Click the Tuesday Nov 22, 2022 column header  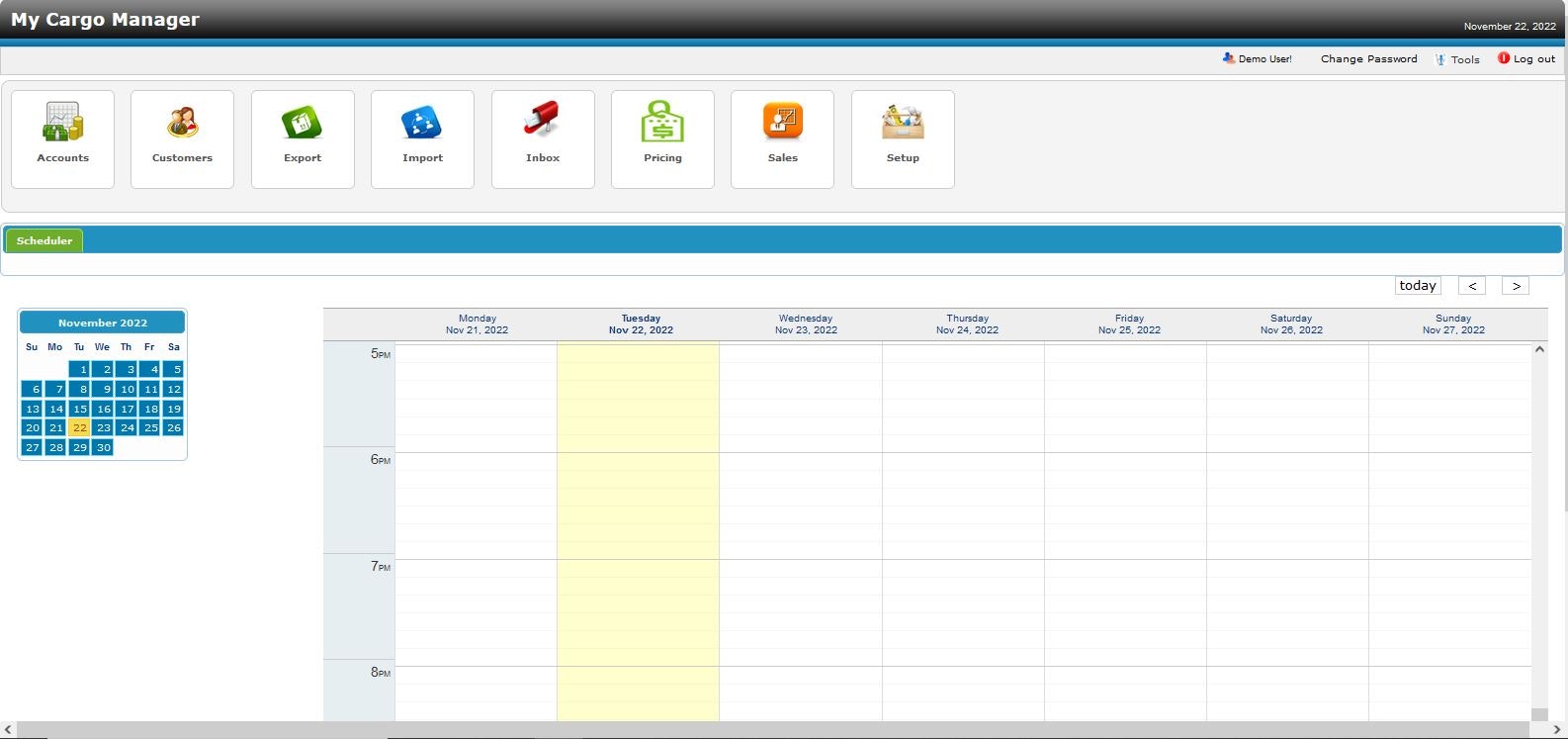click(x=641, y=324)
